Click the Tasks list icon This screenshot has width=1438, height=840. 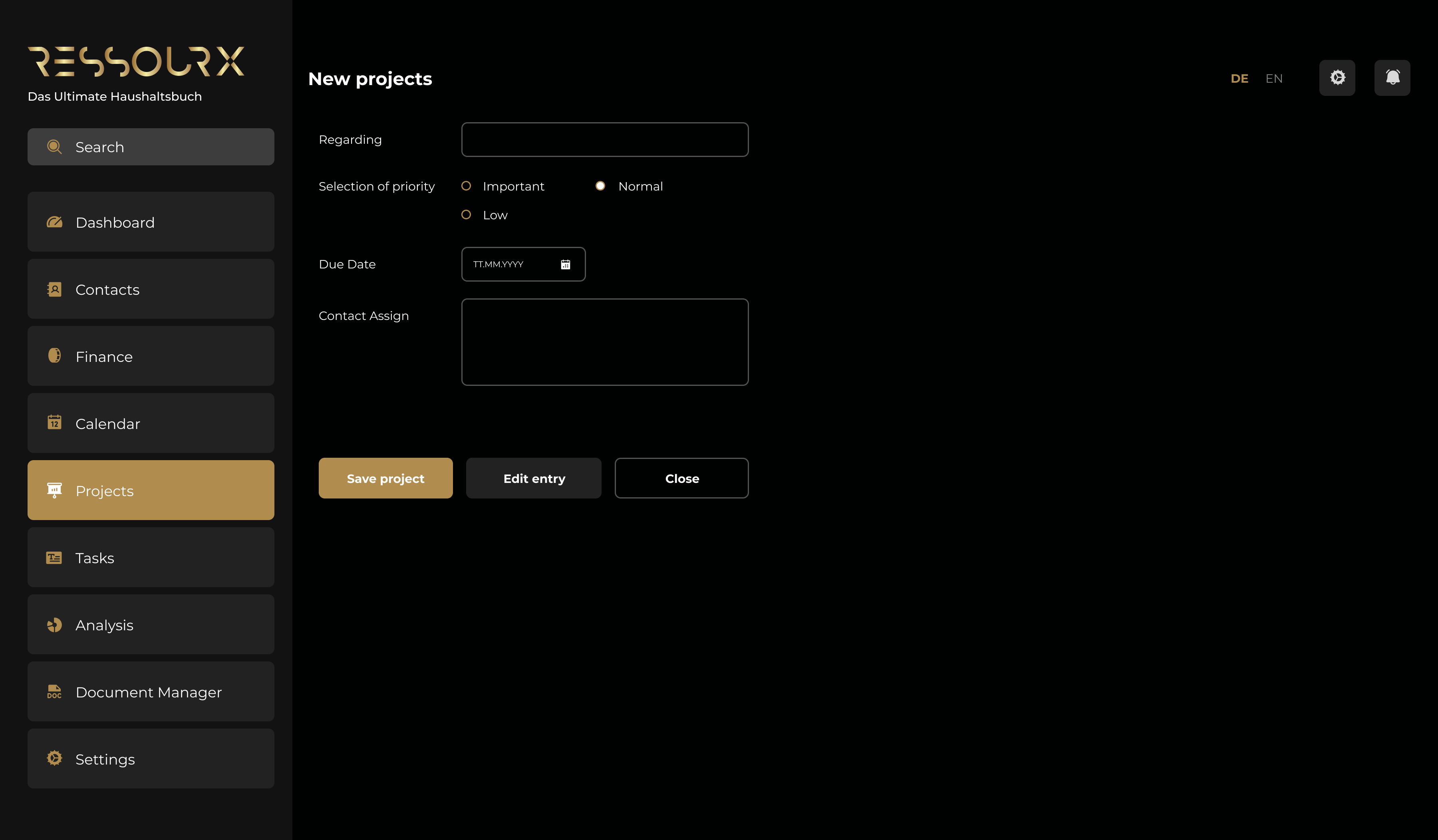54,558
